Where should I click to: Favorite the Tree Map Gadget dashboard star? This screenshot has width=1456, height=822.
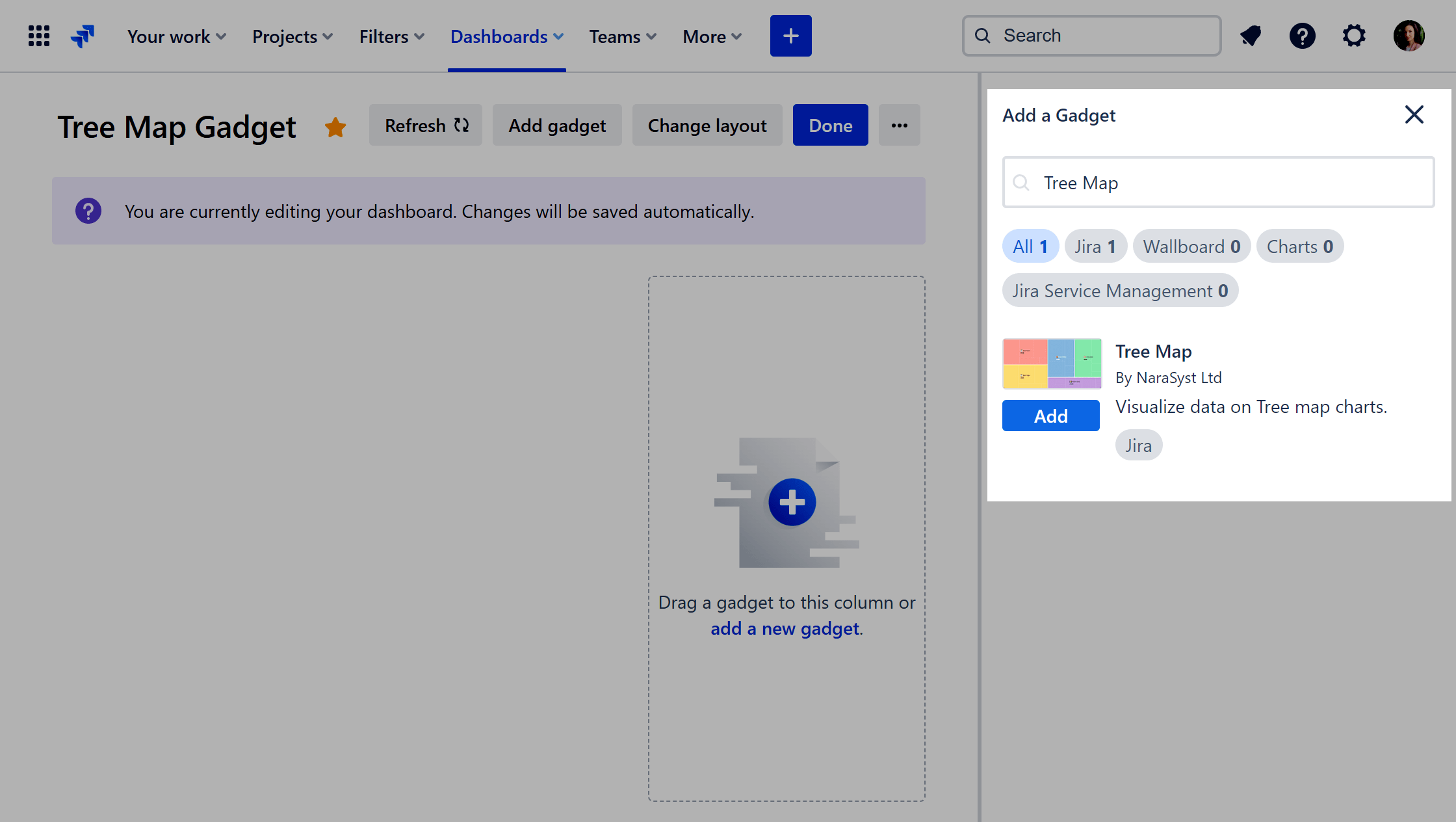click(x=336, y=127)
